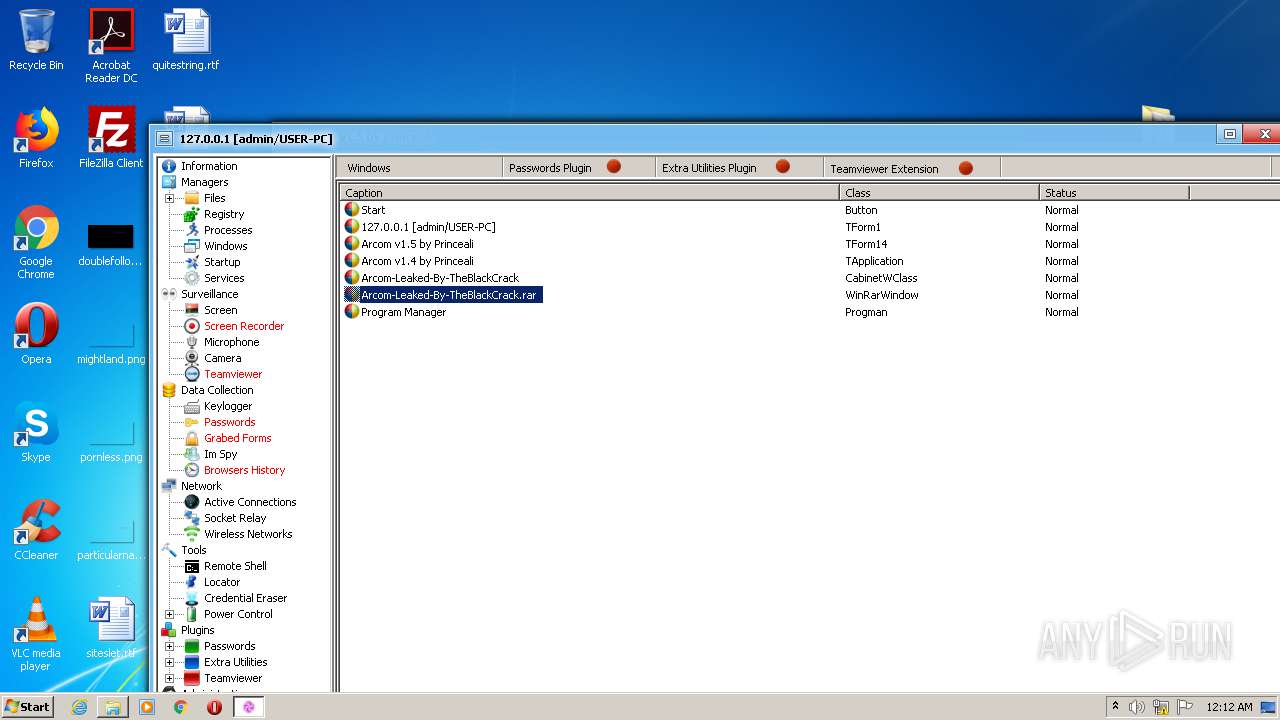Open the Windows Start menu
The width and height of the screenshot is (1280, 720).
(28, 706)
